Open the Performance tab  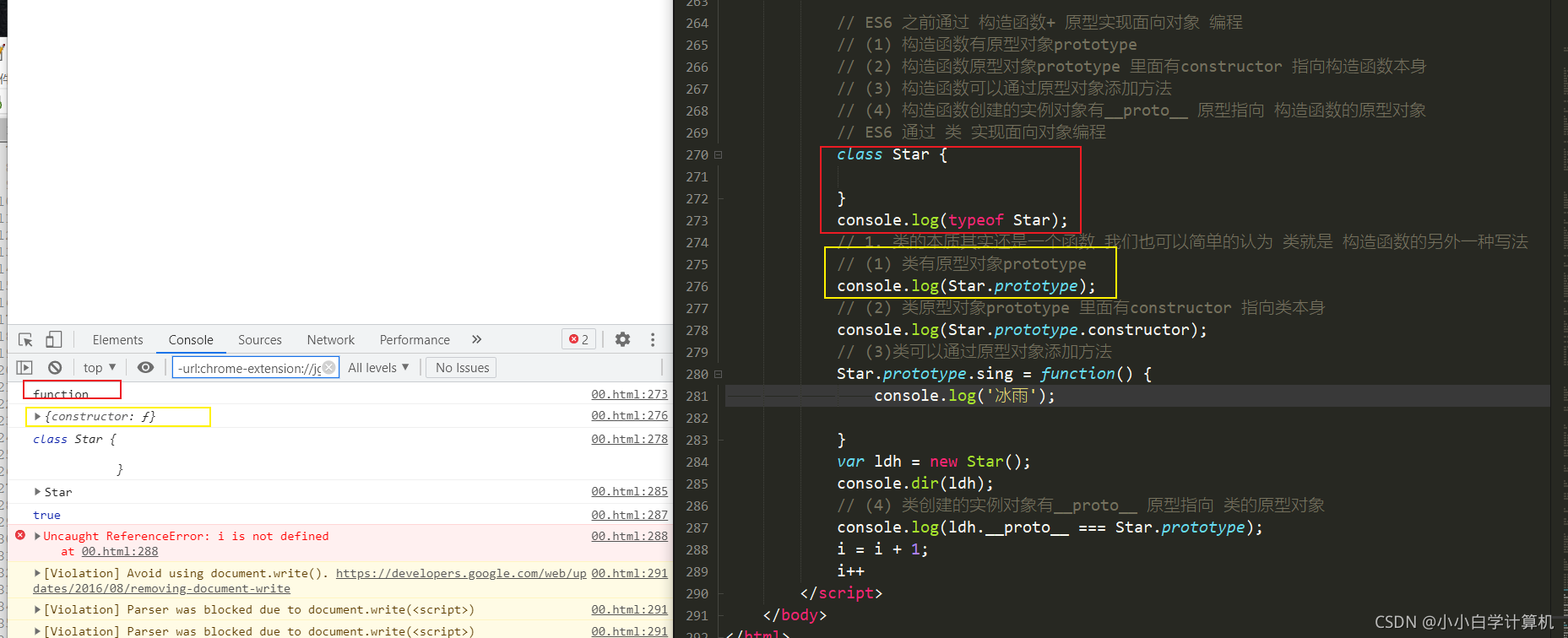[415, 340]
